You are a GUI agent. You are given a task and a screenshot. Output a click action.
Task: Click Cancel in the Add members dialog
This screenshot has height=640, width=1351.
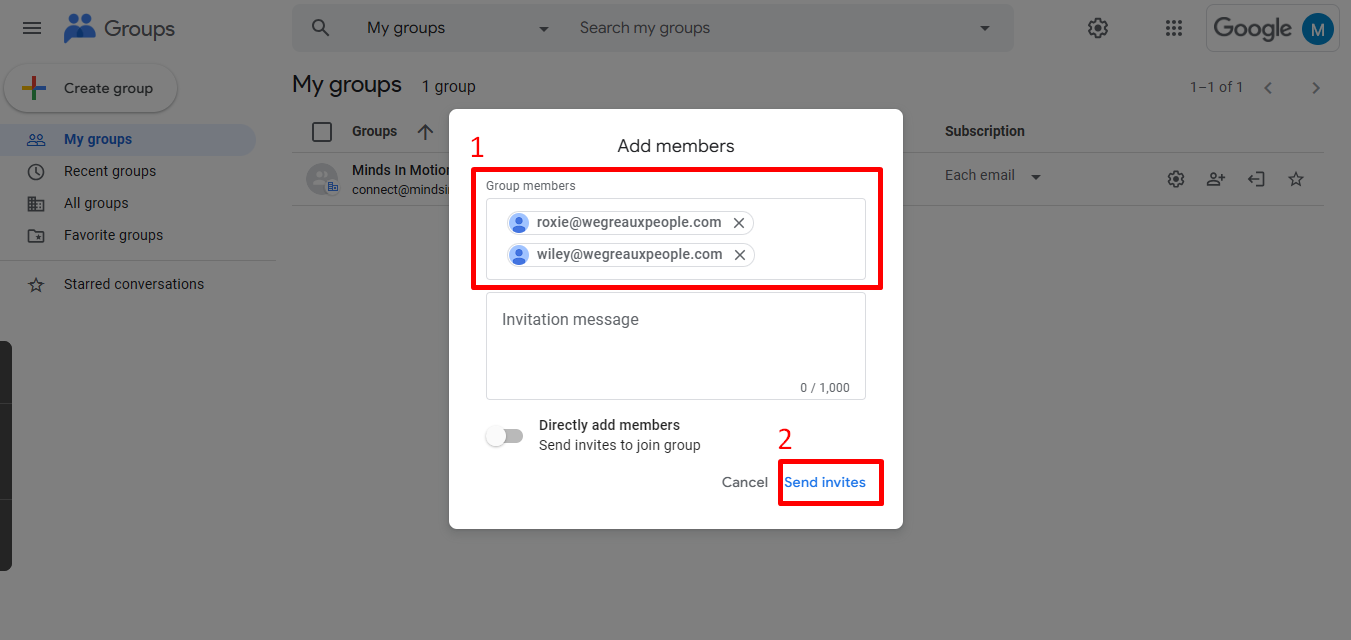[x=744, y=482]
